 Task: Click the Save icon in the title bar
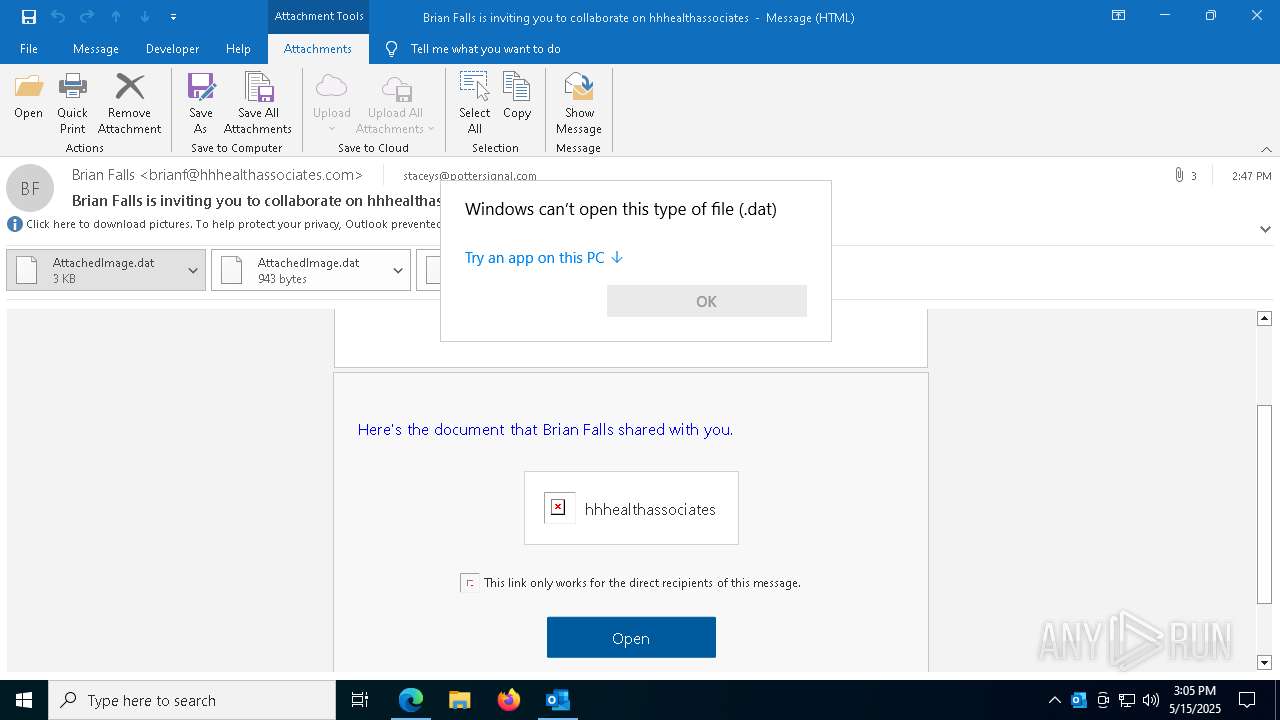[x=29, y=17]
